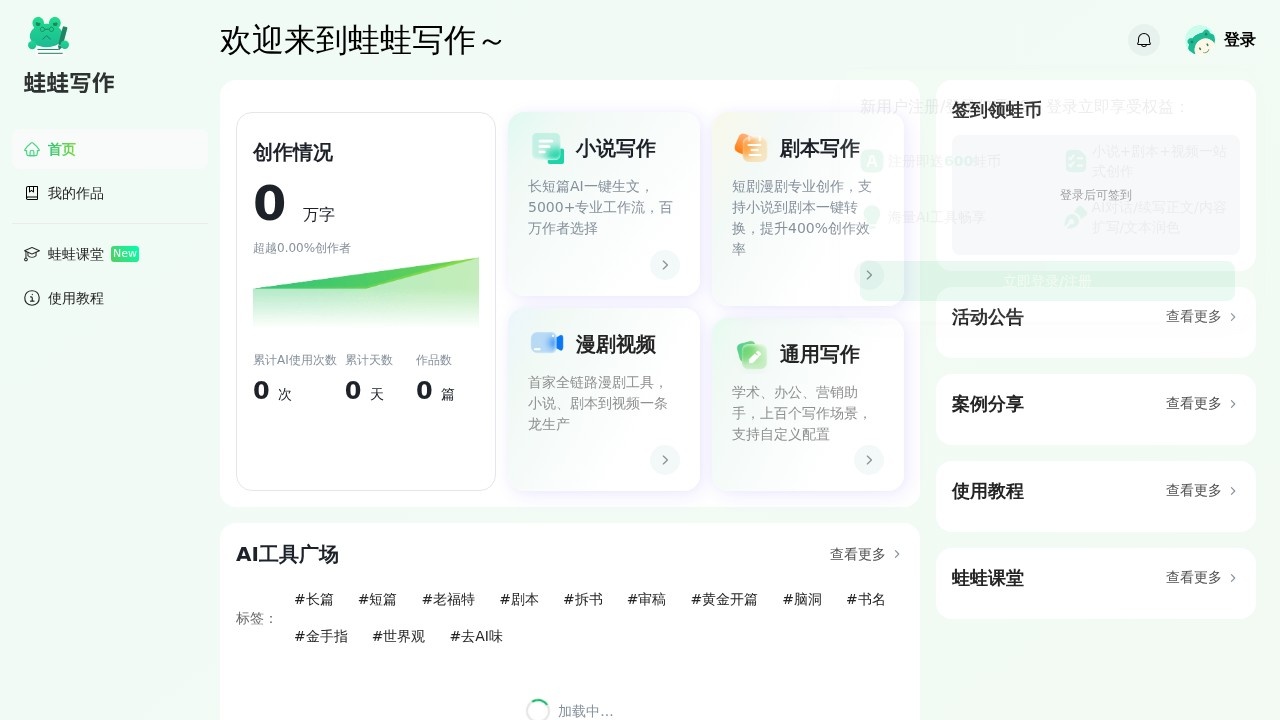Click 查看更多 beside 活动公告
Image resolution: width=1280 pixels, height=720 pixels.
(x=1202, y=317)
